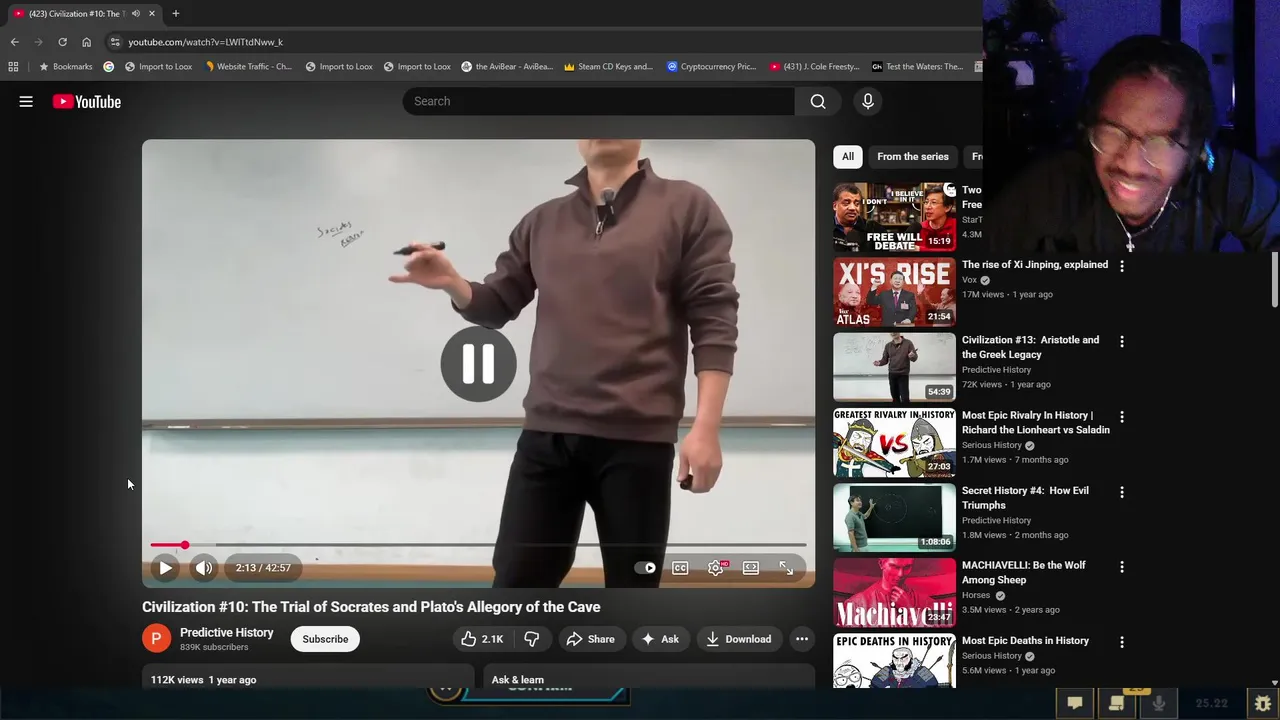Open options for MACHIAVELLI video
The image size is (1280, 720).
(x=1122, y=566)
